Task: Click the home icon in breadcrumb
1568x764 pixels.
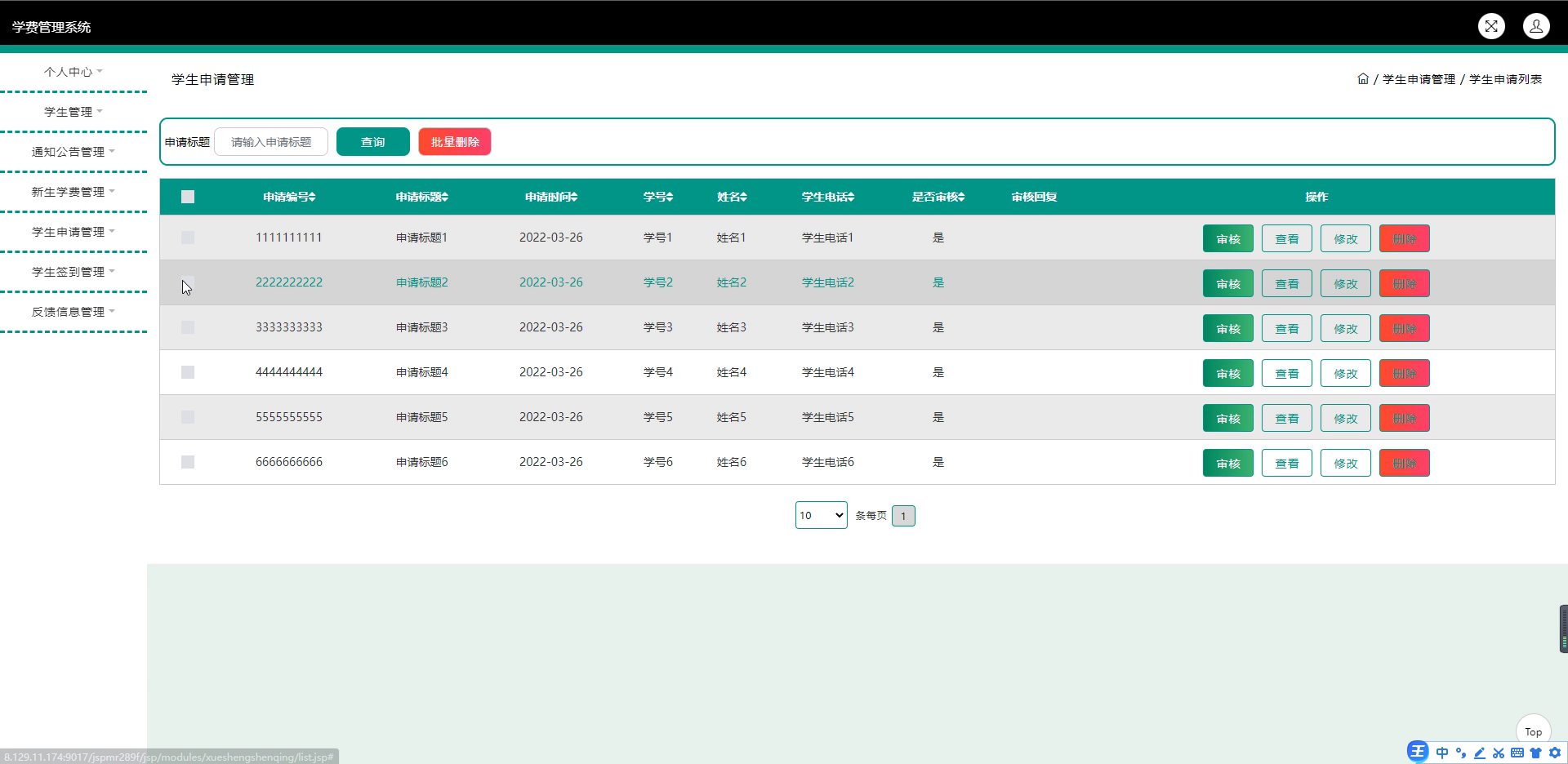Action: [1362, 79]
